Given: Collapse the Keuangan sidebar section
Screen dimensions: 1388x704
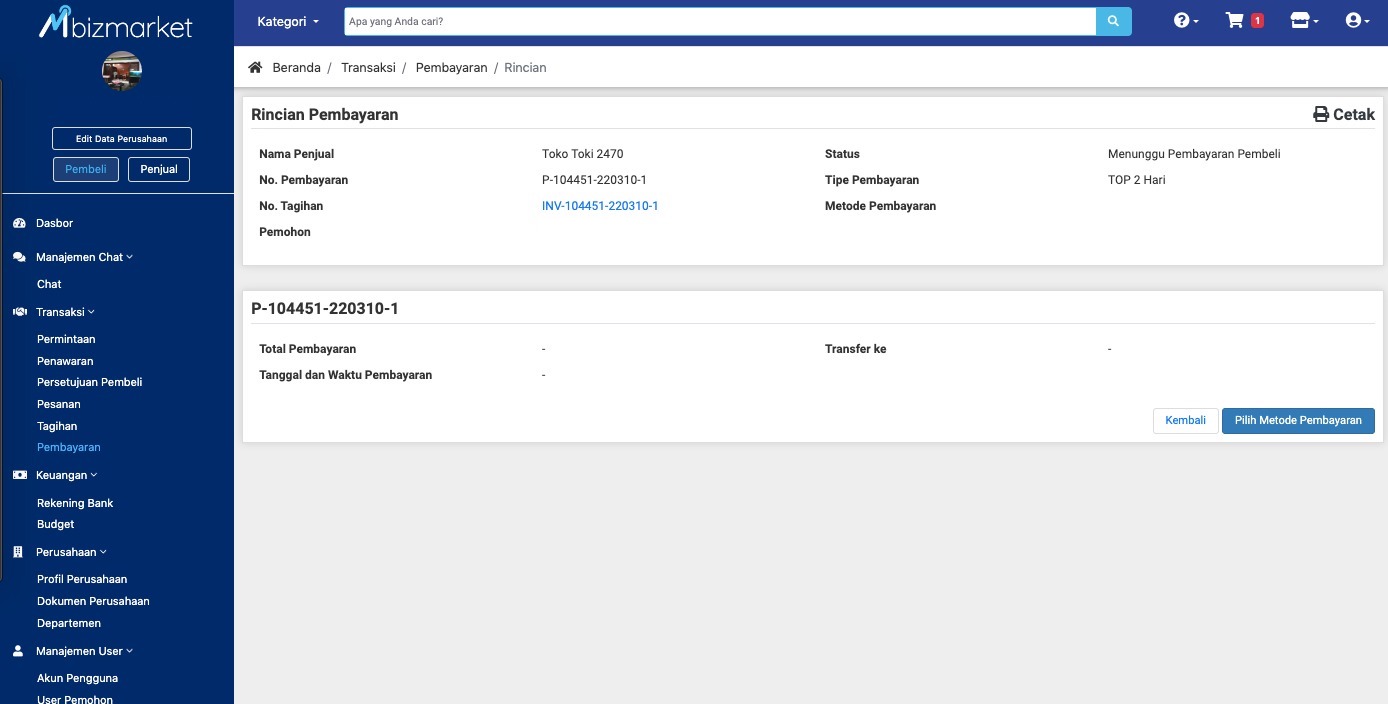Looking at the screenshot, I should [x=66, y=475].
